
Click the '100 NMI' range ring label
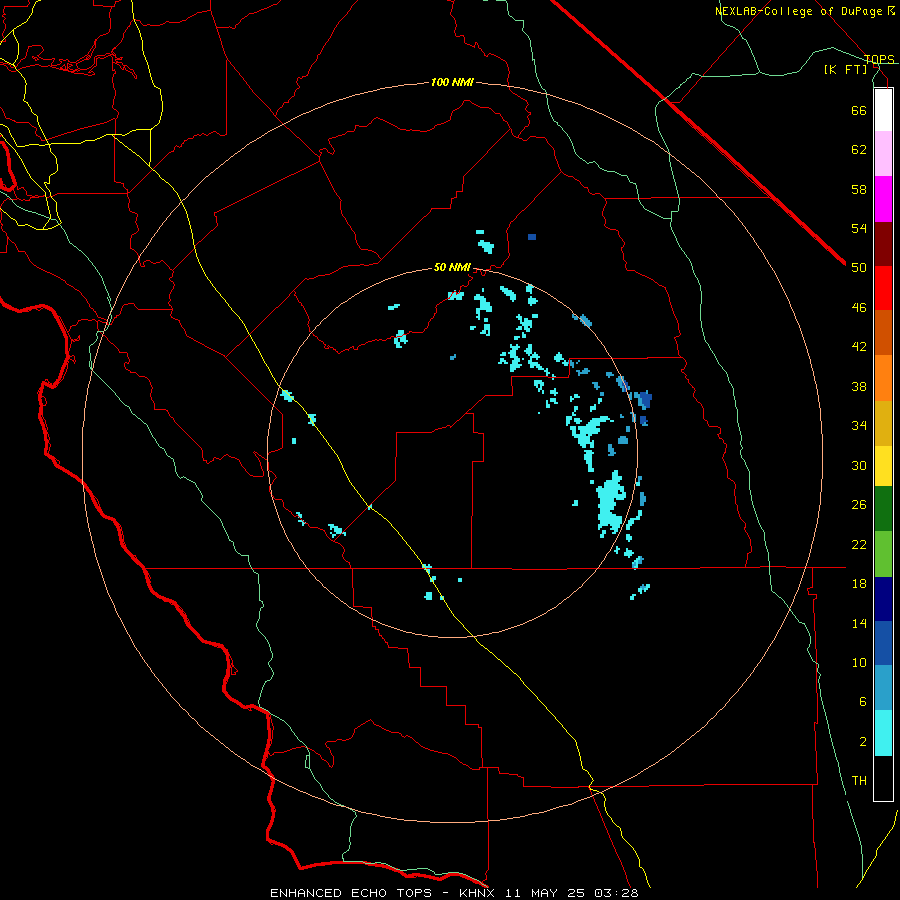pos(452,83)
